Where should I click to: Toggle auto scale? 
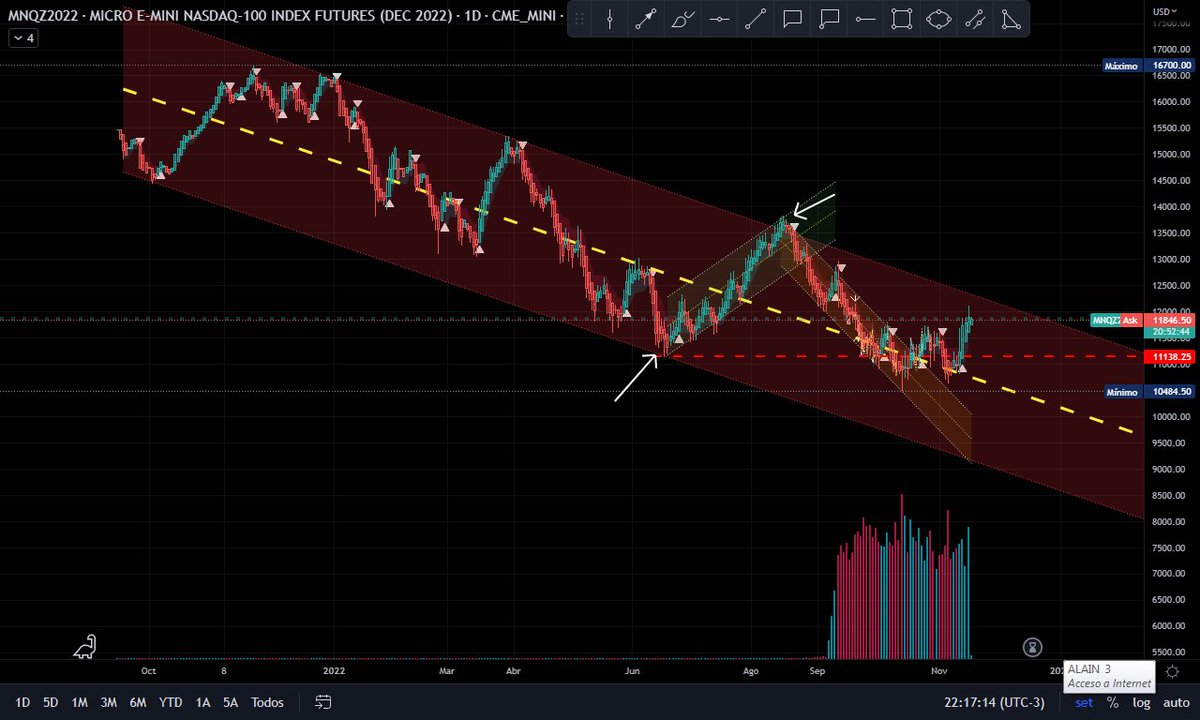coord(1175,702)
